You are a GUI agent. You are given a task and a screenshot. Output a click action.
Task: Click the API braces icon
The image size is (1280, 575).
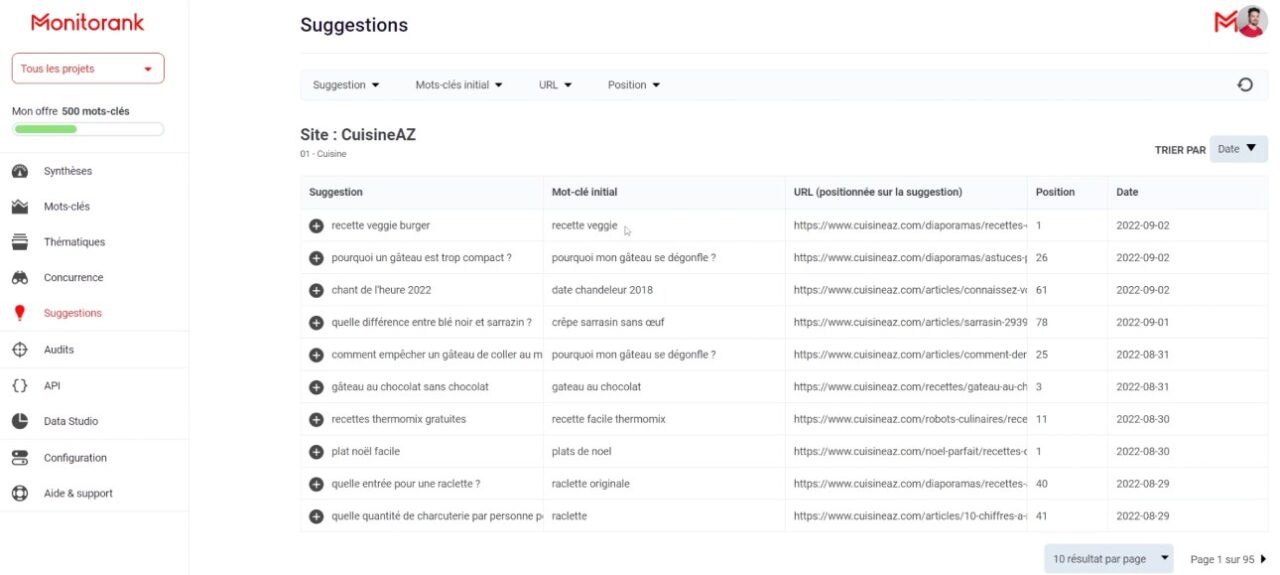(x=20, y=386)
